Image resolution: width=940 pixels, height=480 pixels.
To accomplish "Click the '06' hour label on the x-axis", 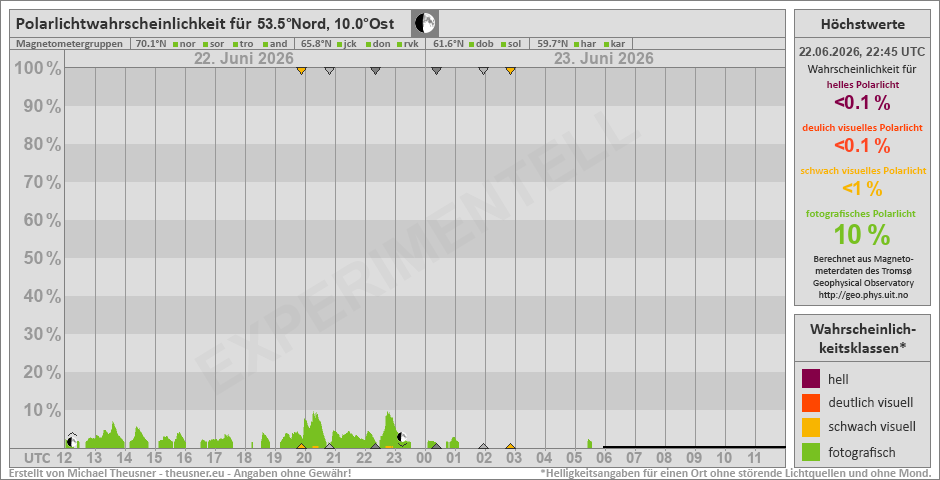I will tap(604, 458).
